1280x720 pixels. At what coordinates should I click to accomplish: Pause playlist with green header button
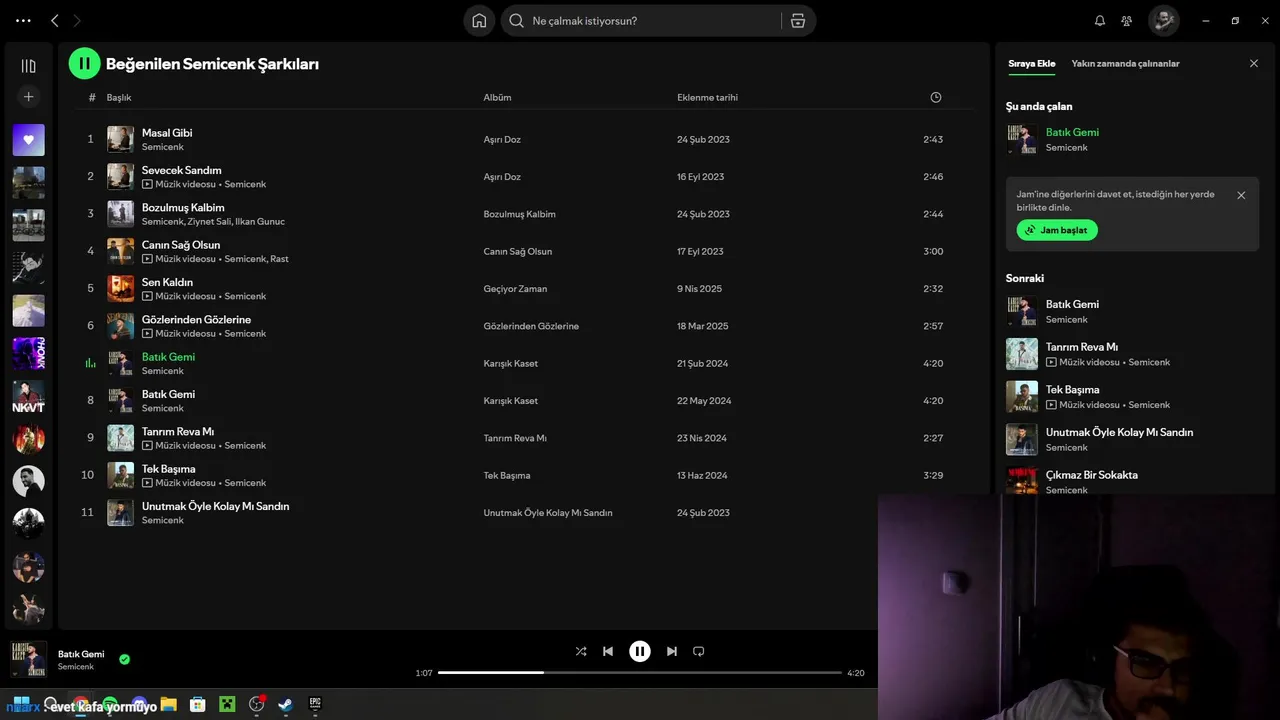point(84,63)
